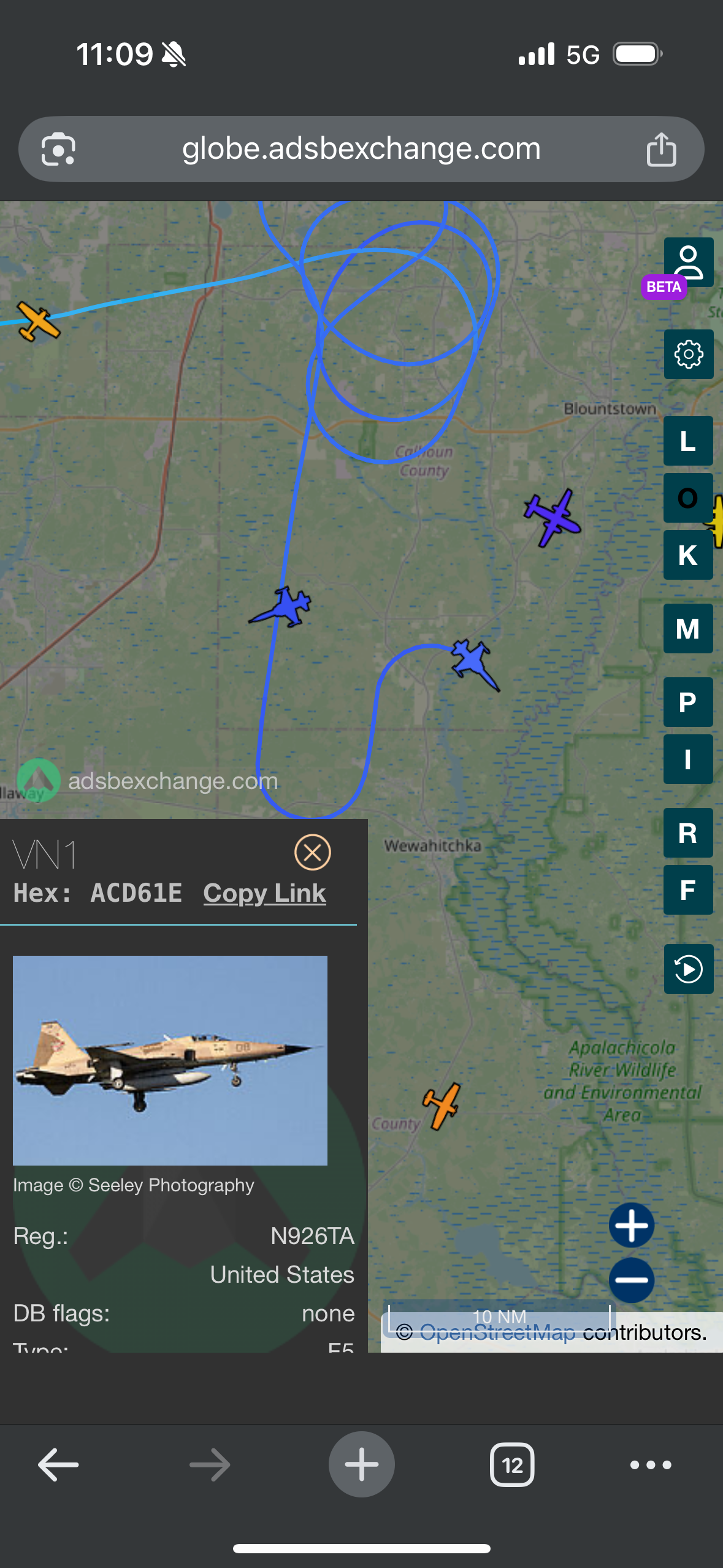Toggle the L map button
This screenshot has width=723, height=1568.
(x=688, y=440)
